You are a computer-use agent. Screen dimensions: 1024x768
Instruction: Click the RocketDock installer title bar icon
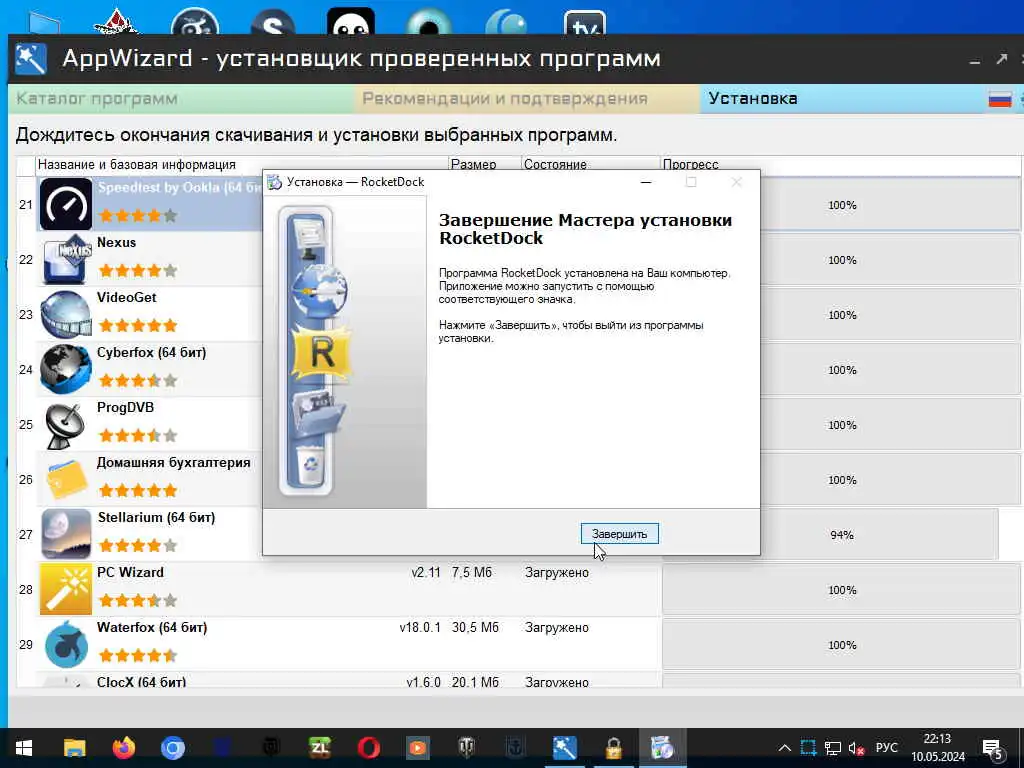coord(275,182)
